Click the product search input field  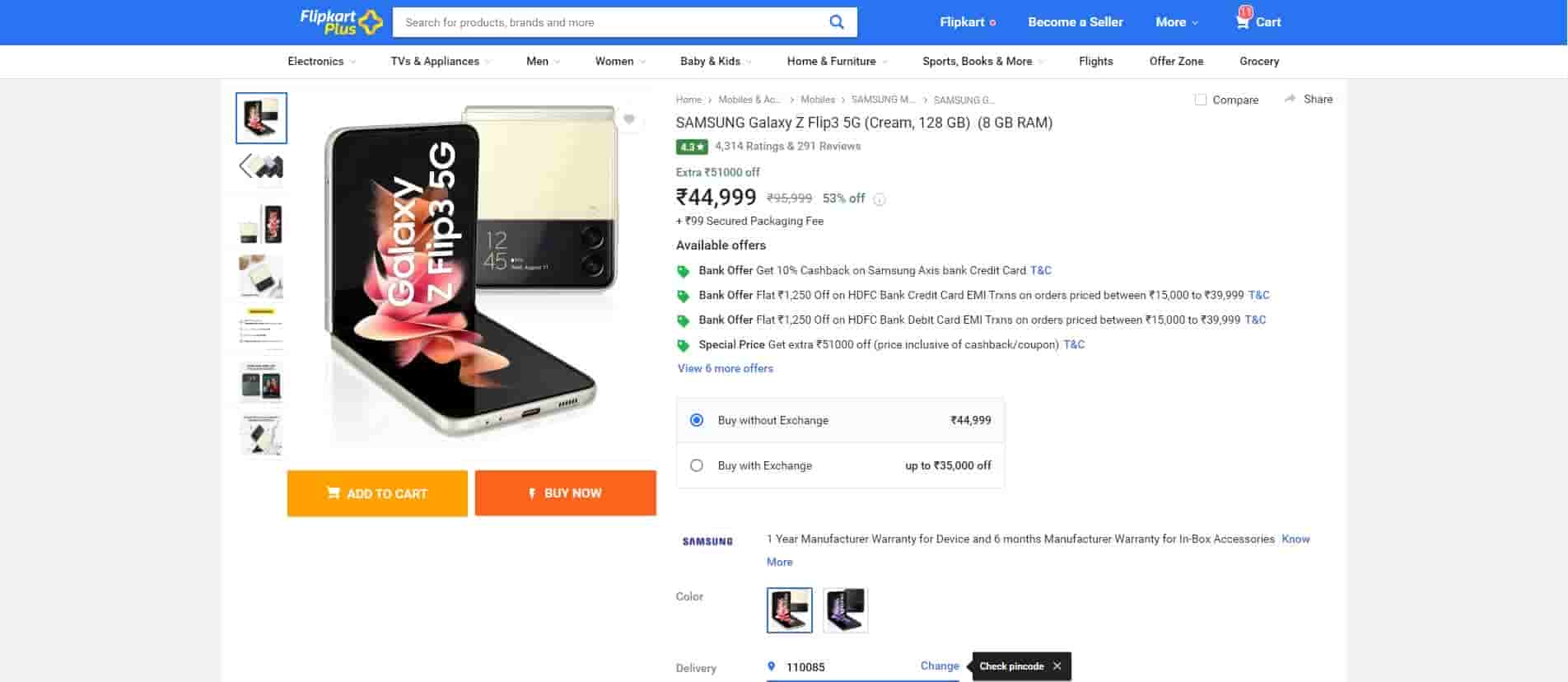pyautogui.click(x=609, y=22)
